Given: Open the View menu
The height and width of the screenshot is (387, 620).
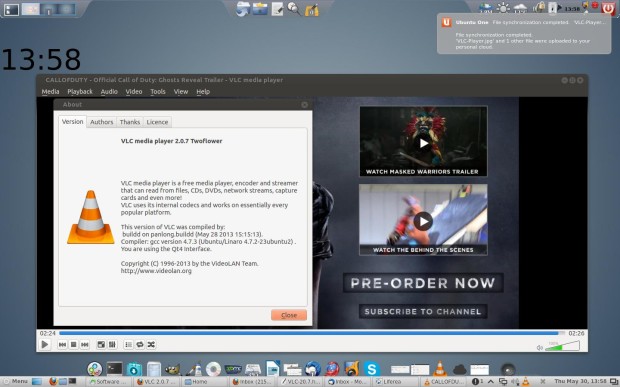Looking at the screenshot, I should click(x=181, y=92).
